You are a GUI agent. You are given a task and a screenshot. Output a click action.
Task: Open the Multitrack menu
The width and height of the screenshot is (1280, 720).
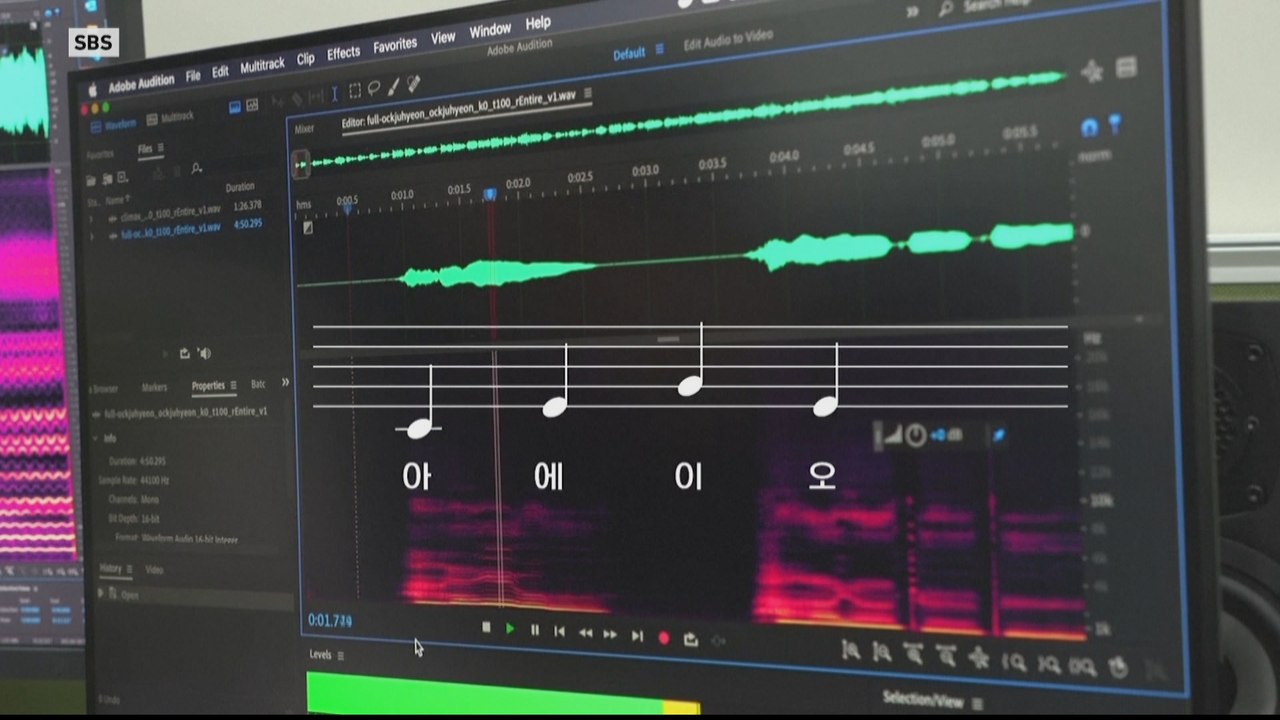coord(262,66)
